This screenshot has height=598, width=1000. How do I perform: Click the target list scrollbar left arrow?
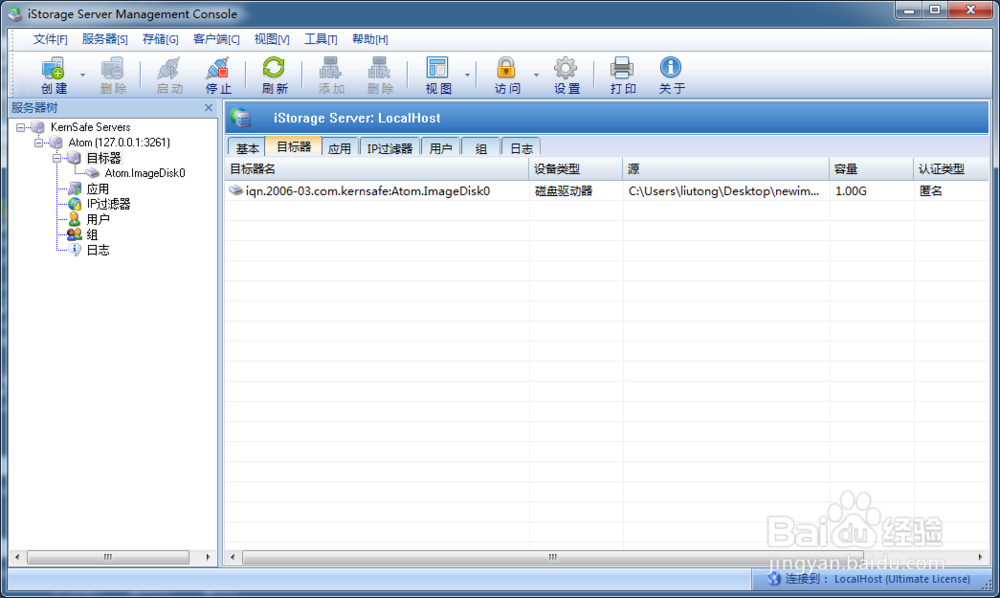tap(232, 557)
